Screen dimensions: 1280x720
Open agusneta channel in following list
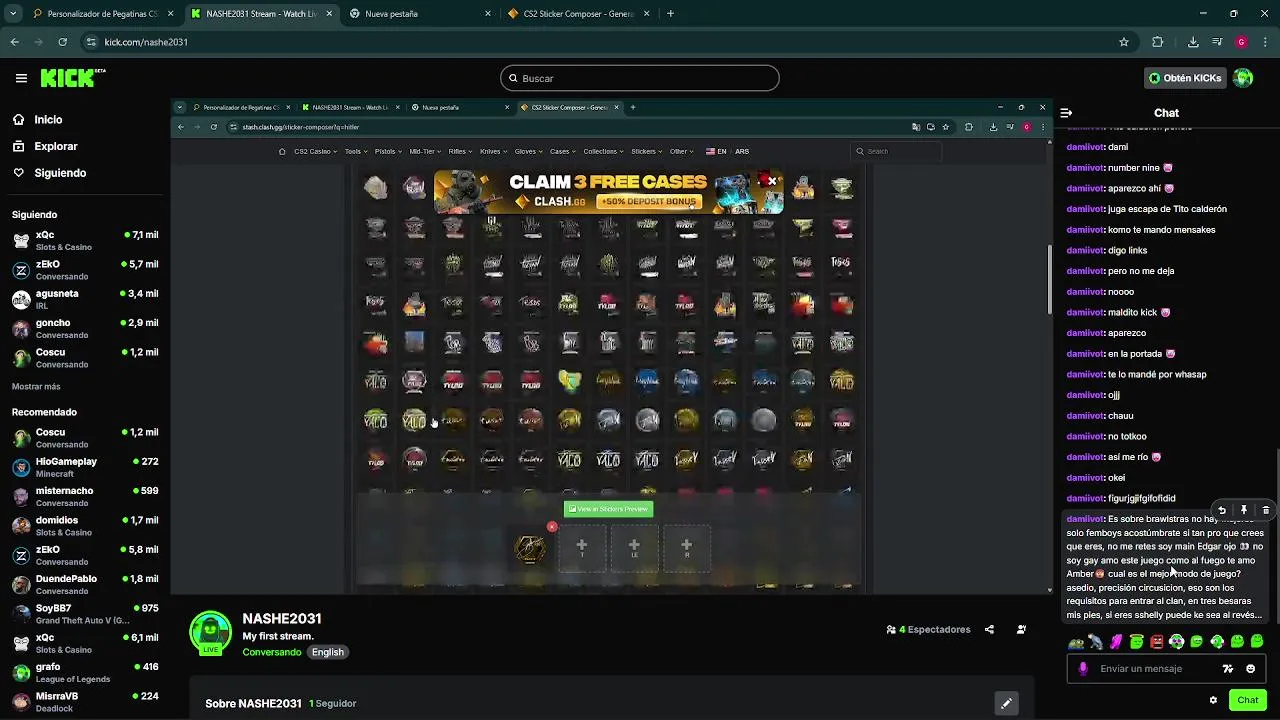point(85,299)
